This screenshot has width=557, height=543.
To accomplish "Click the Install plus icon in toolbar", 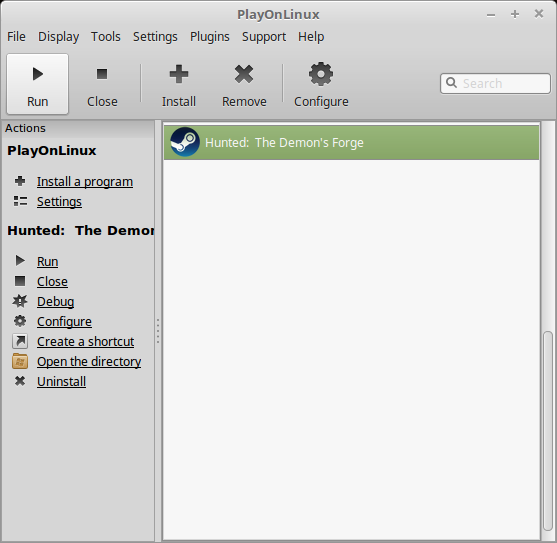I will [179, 74].
